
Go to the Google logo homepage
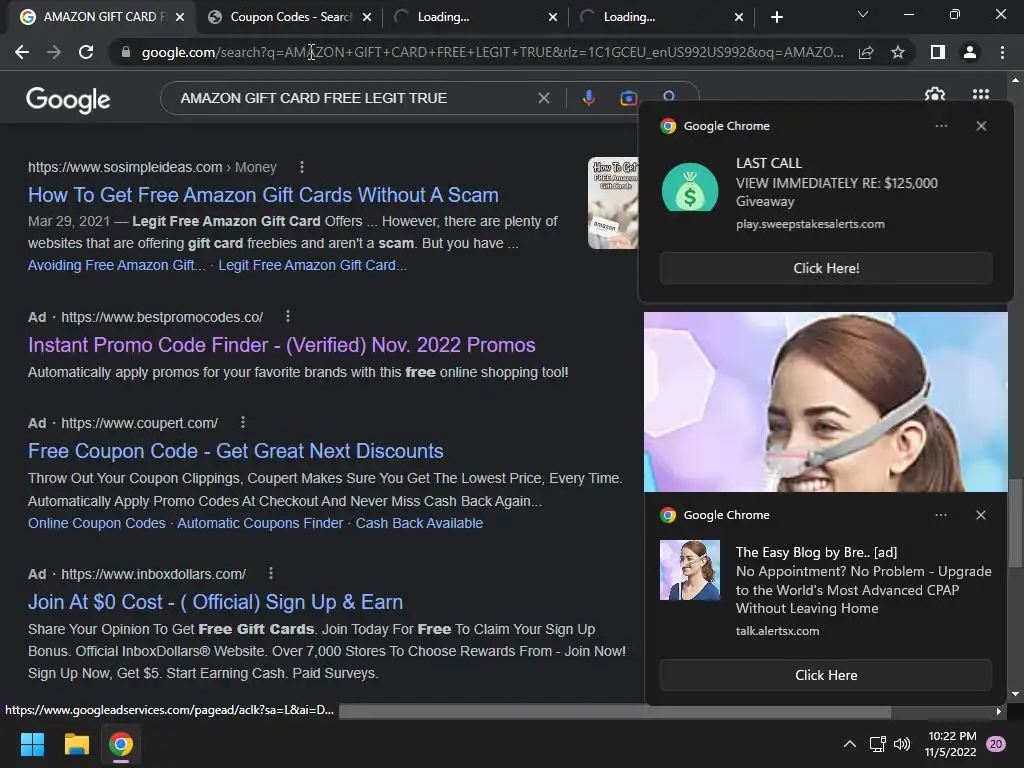(x=68, y=99)
